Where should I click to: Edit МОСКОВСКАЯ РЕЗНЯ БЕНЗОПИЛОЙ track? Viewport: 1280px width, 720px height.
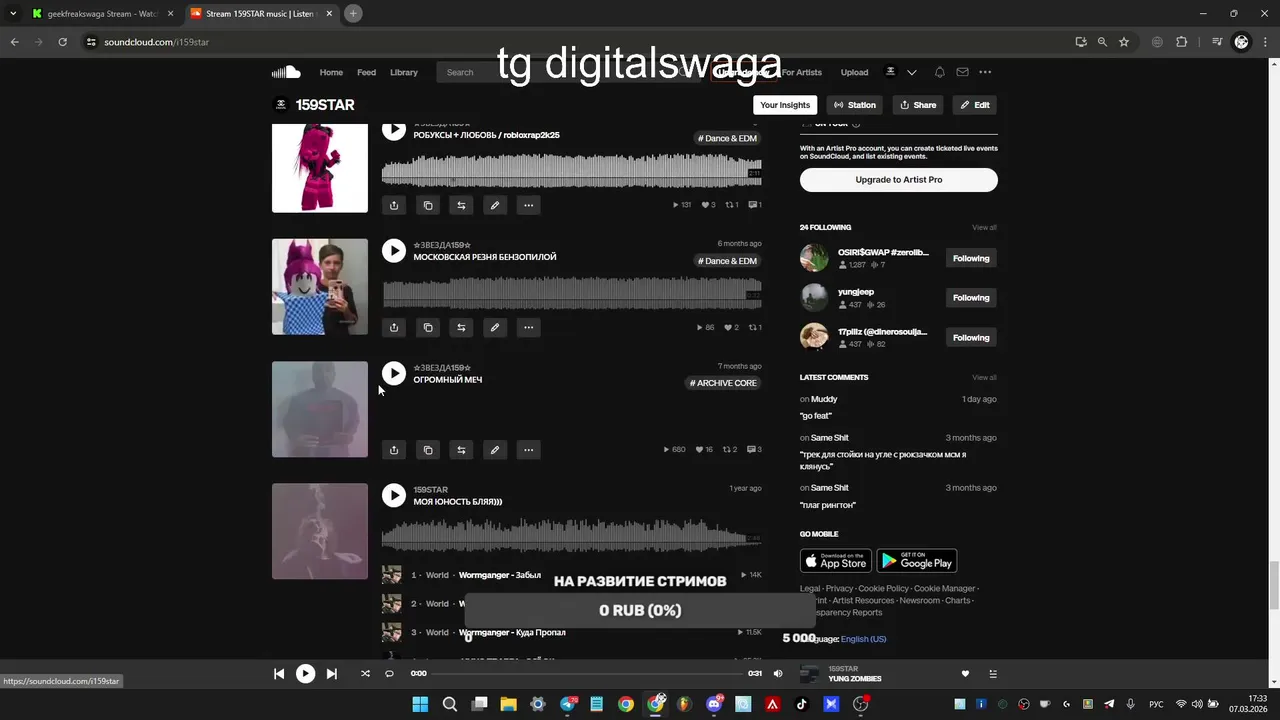[x=495, y=327]
